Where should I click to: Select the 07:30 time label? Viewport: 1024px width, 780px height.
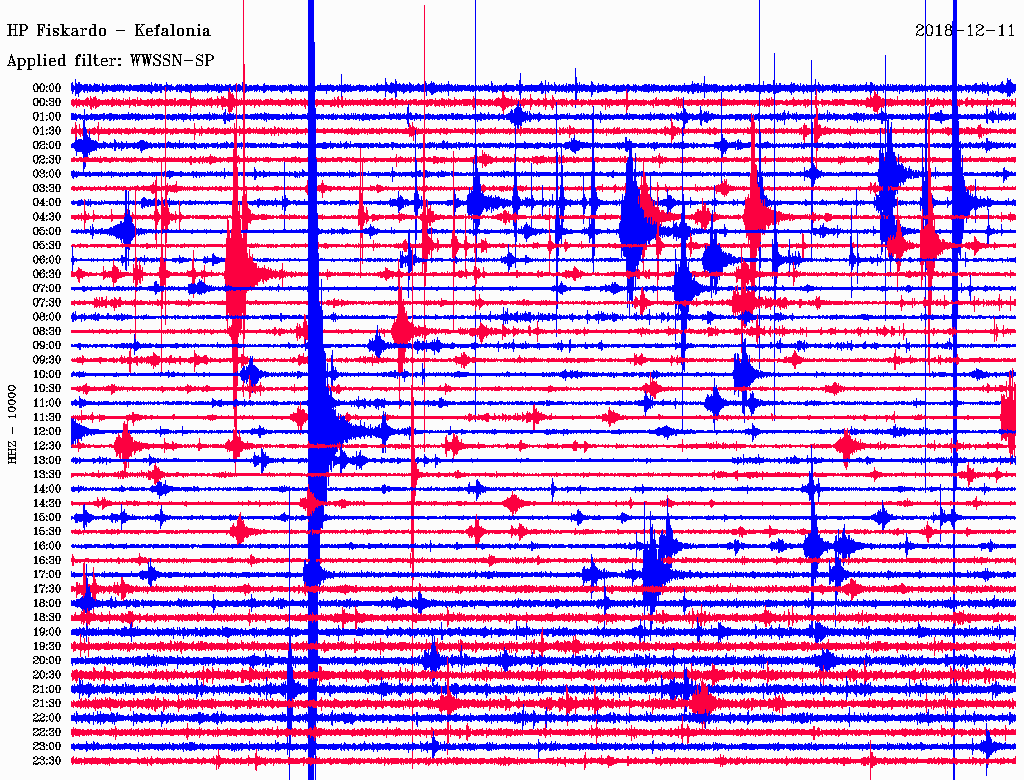pos(47,302)
